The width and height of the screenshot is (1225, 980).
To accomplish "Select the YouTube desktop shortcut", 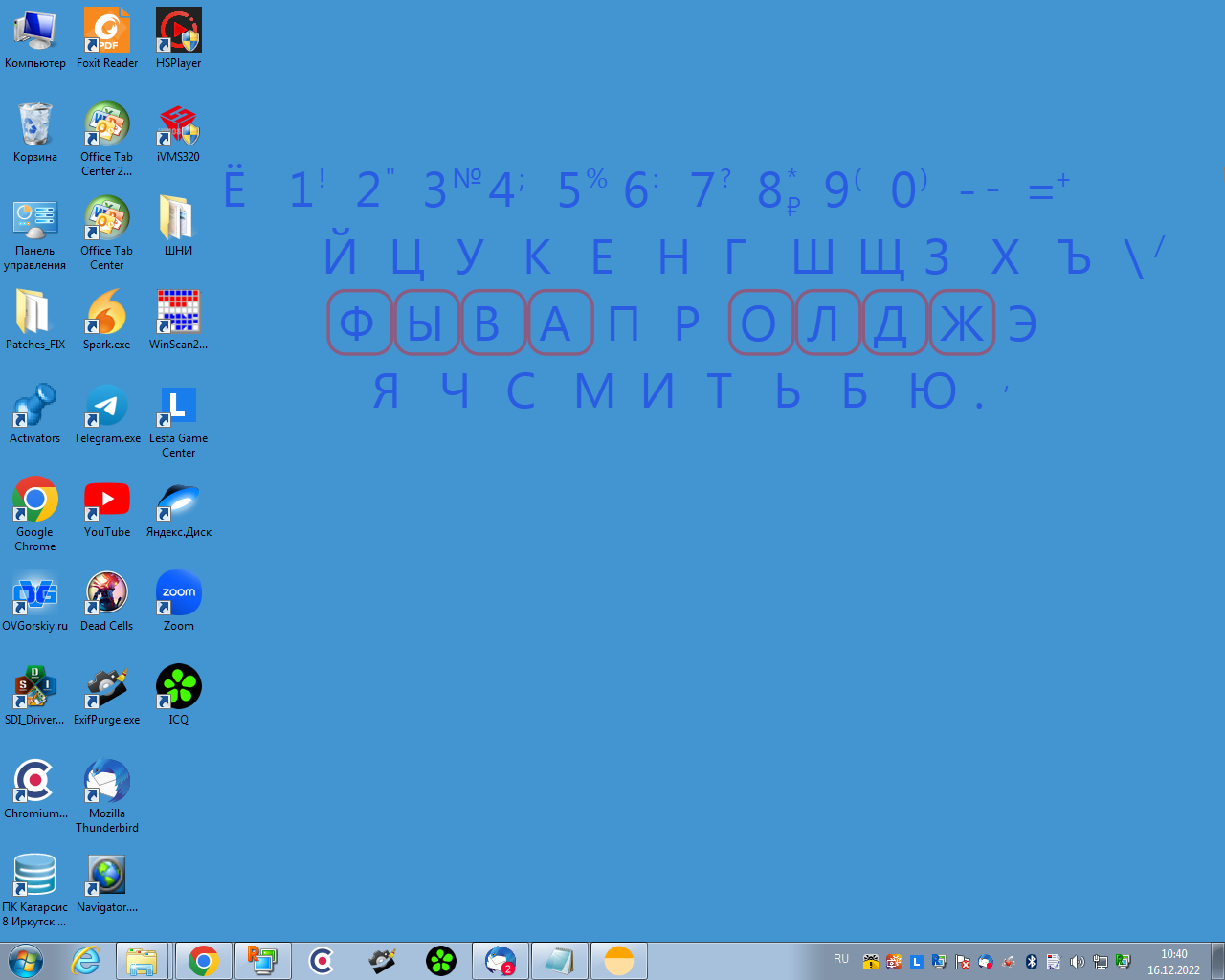I will coord(107,508).
